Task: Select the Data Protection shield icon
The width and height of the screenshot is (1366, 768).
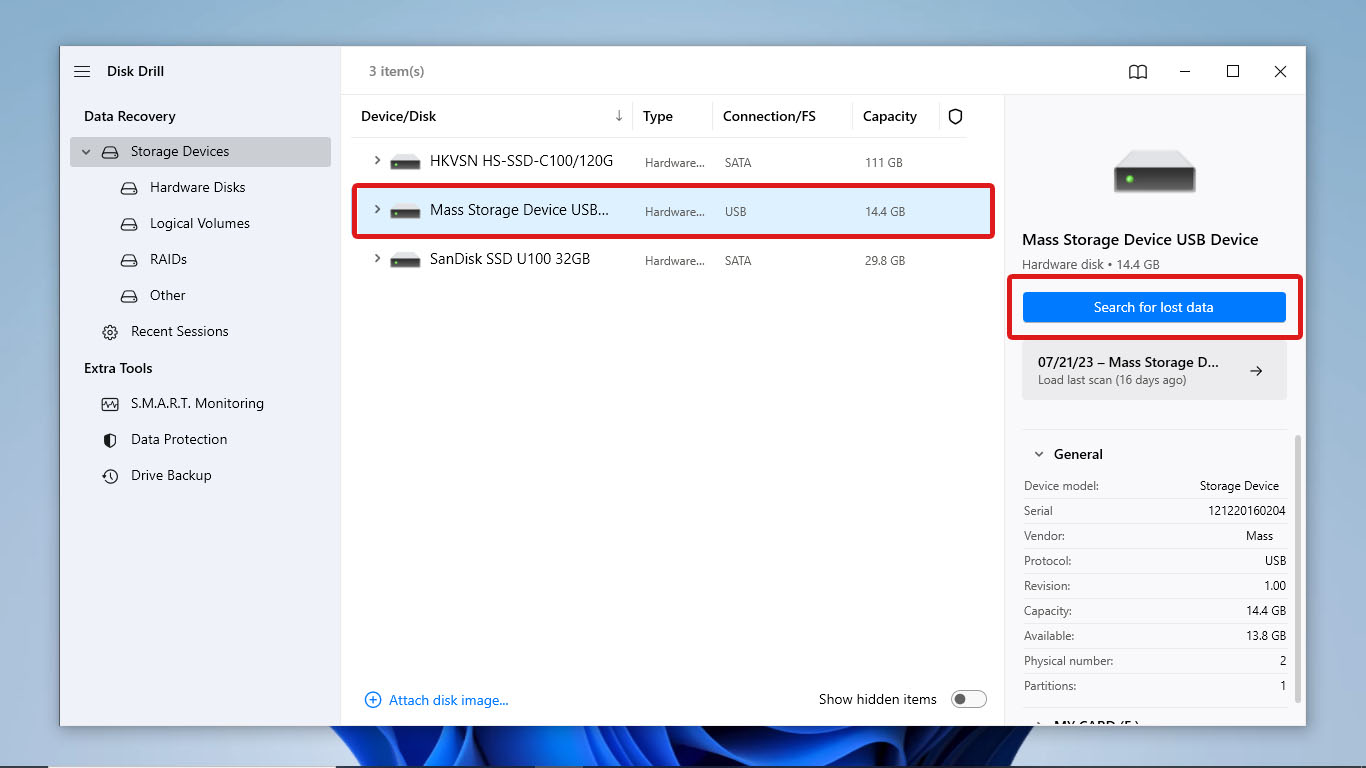Action: tap(110, 439)
